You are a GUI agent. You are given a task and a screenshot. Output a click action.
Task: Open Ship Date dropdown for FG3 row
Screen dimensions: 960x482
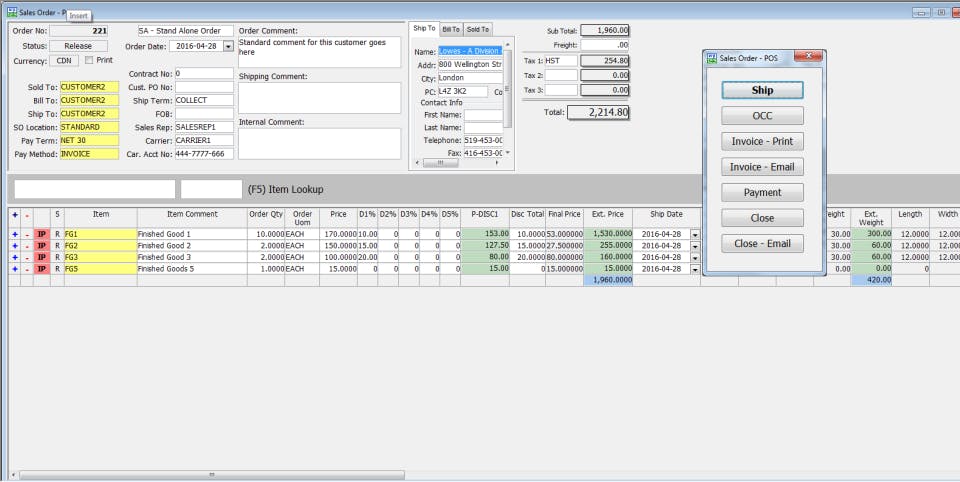click(695, 258)
